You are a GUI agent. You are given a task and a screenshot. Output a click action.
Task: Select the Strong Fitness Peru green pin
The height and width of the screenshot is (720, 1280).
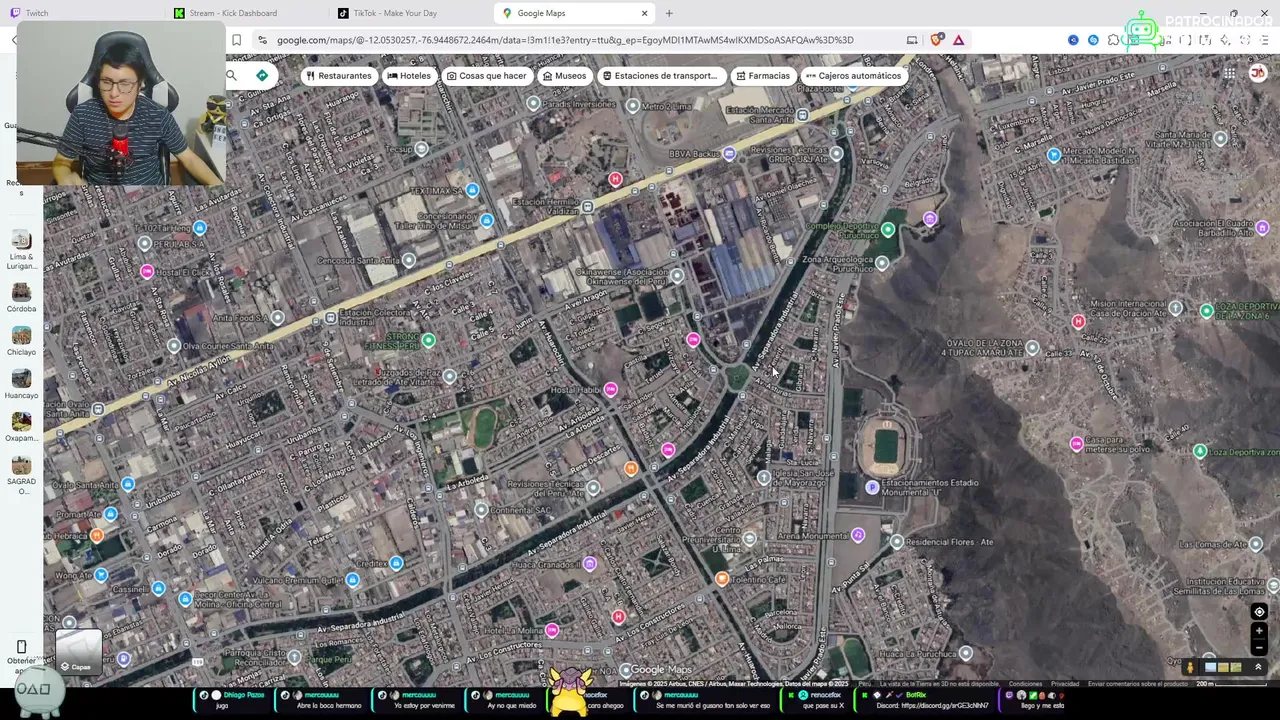(428, 340)
